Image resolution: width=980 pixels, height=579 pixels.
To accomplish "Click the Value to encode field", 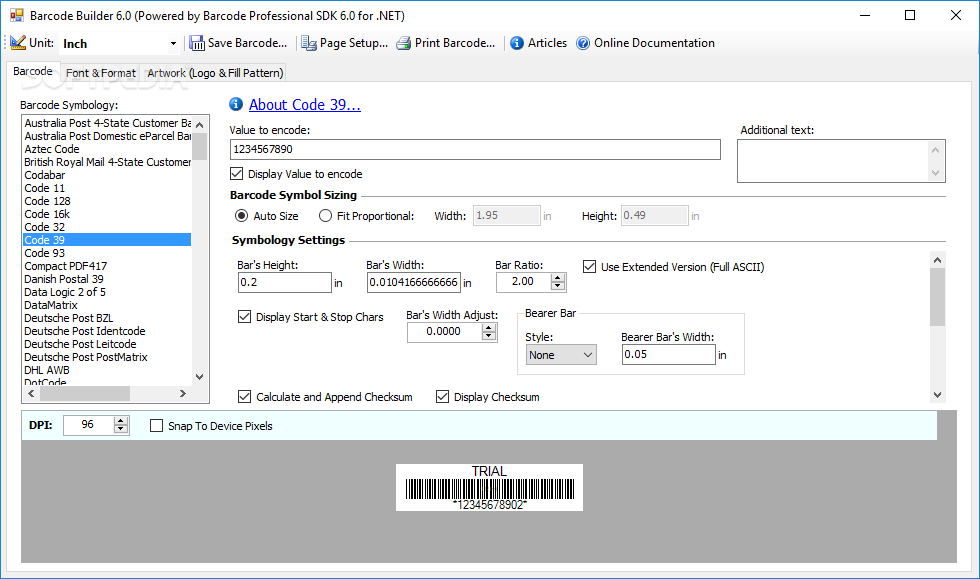I will point(475,149).
